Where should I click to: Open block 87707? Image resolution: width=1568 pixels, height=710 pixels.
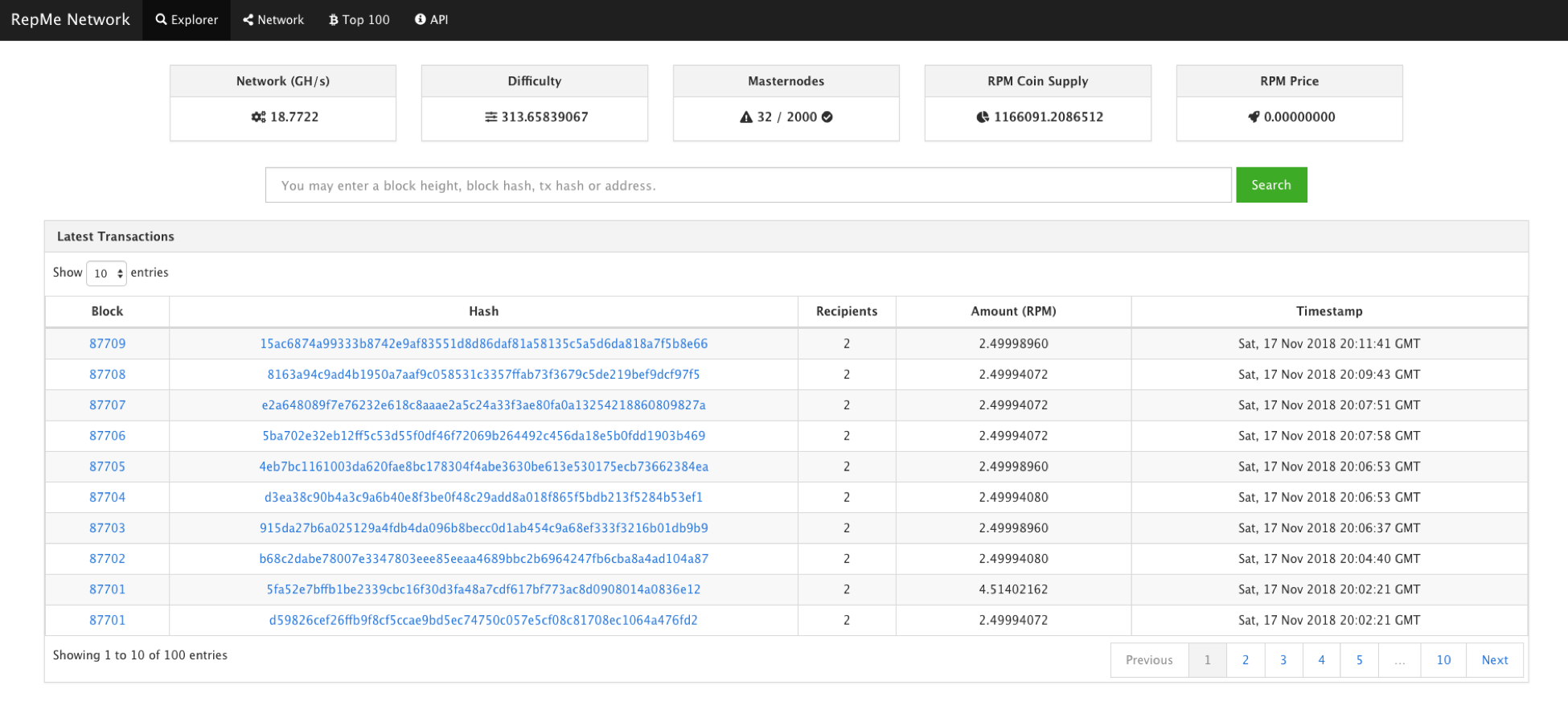pyautogui.click(x=107, y=405)
